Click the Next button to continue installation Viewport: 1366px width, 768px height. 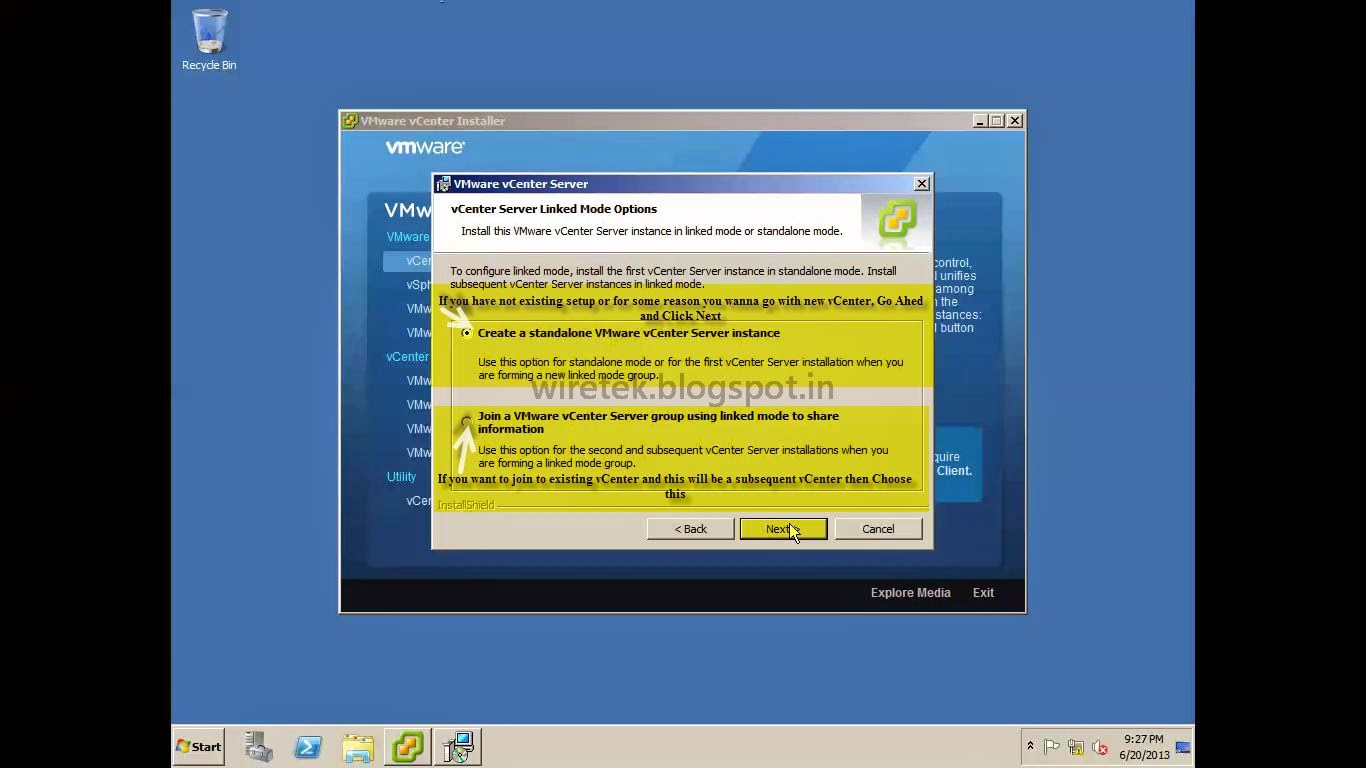tap(783, 528)
